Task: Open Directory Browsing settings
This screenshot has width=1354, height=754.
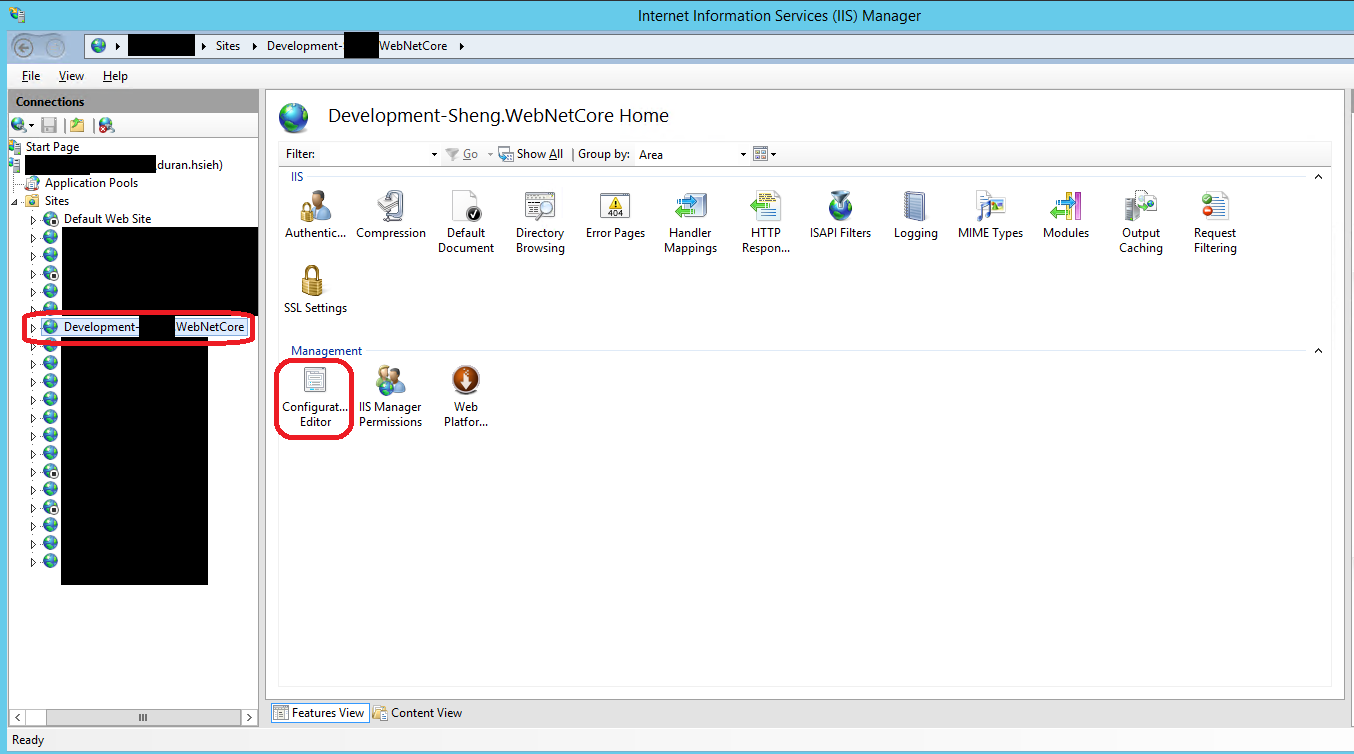Action: (540, 223)
